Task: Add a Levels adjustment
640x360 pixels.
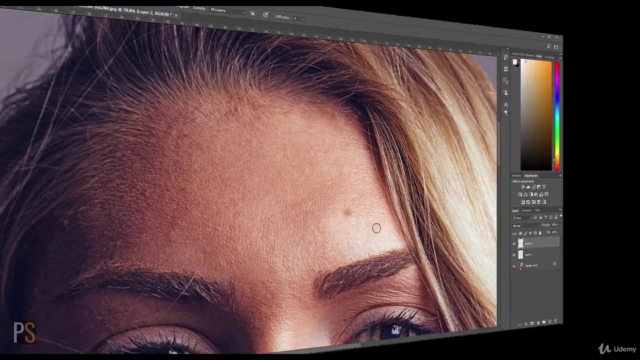Action: click(x=528, y=187)
